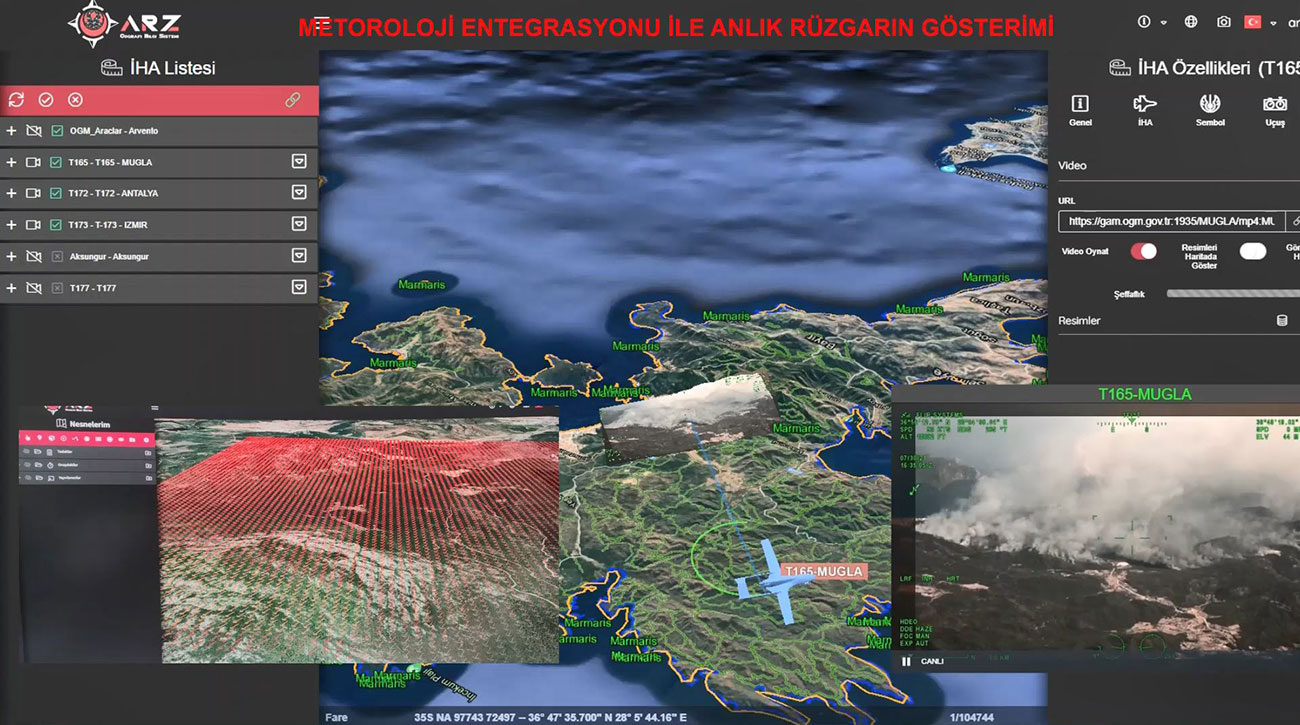Click the chain link icon in İHA list toolbar
The height and width of the screenshot is (725, 1300).
click(x=293, y=100)
